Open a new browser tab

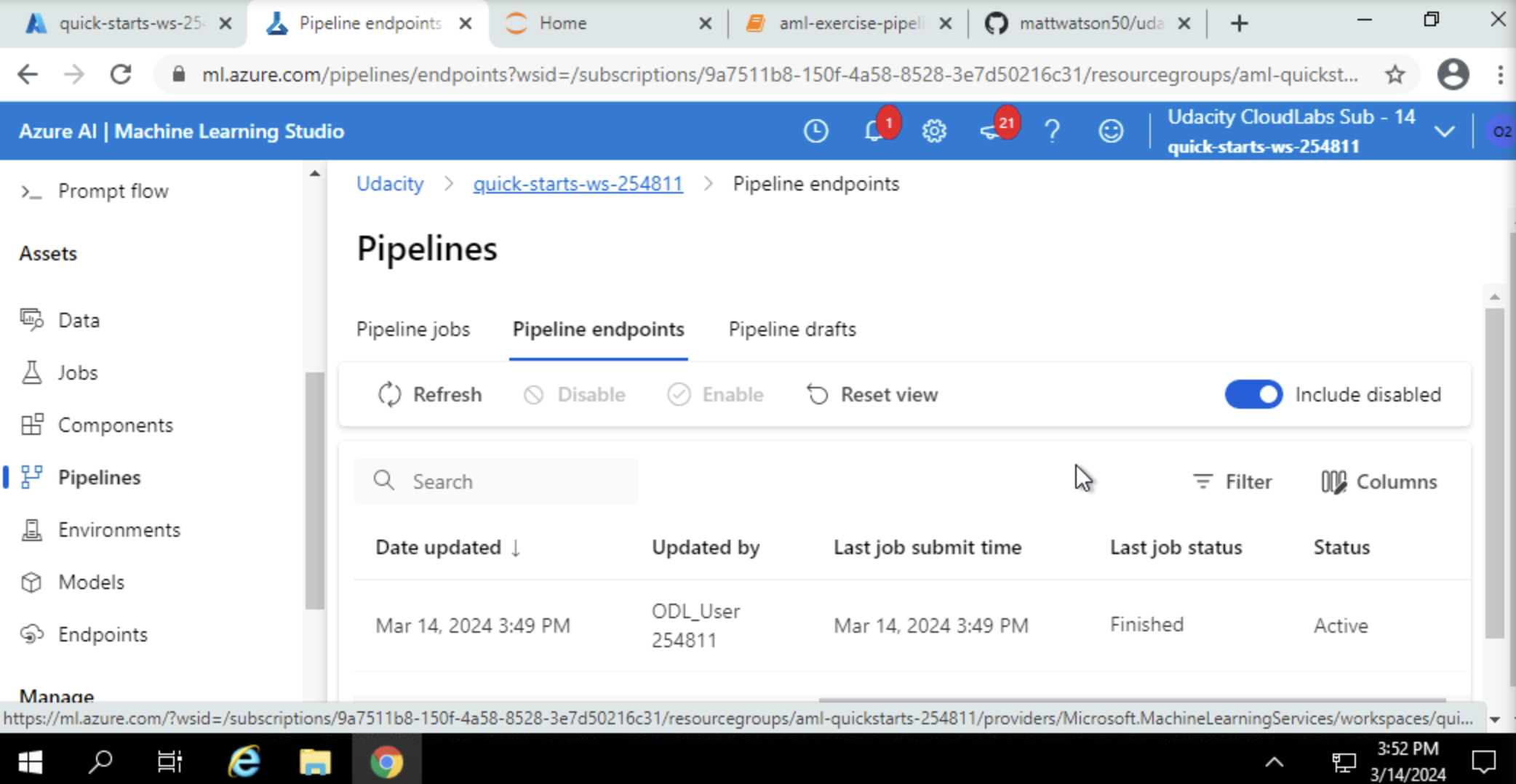click(x=1240, y=23)
